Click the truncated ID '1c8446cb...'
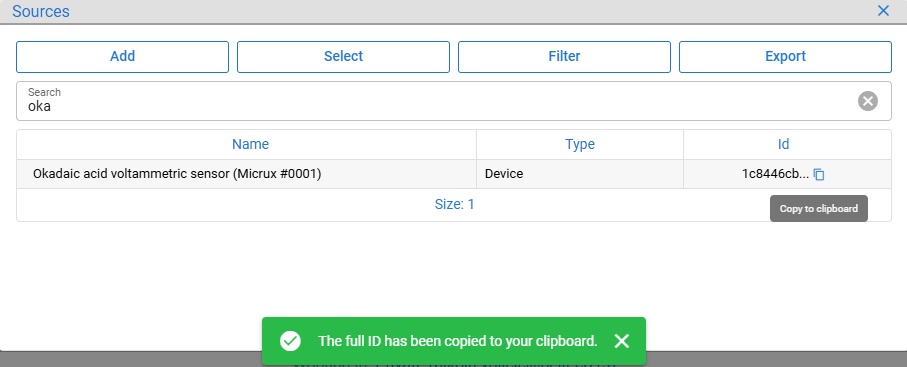Screen dimensions: 907x367 tap(776, 174)
